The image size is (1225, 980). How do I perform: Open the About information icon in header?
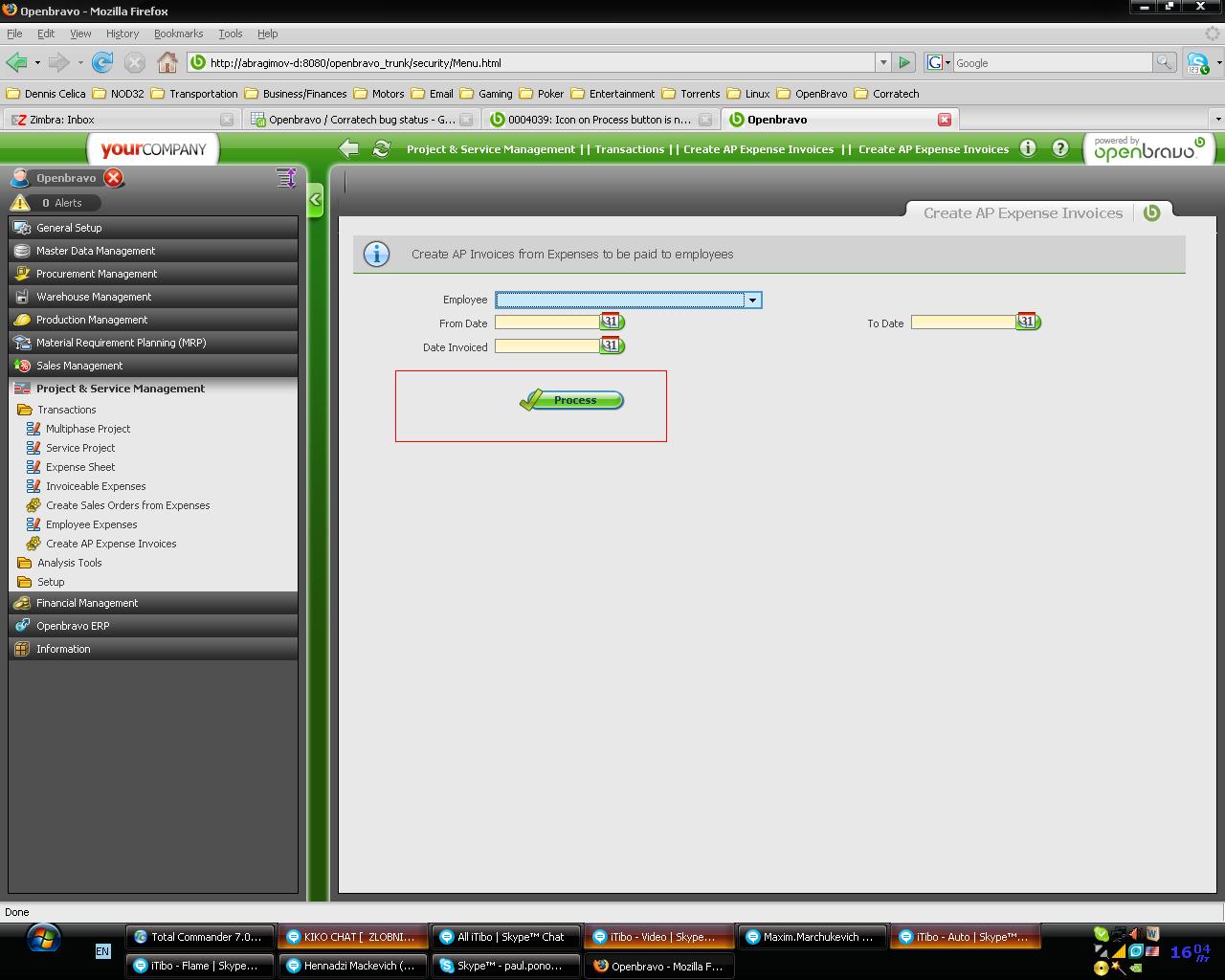point(1028,148)
